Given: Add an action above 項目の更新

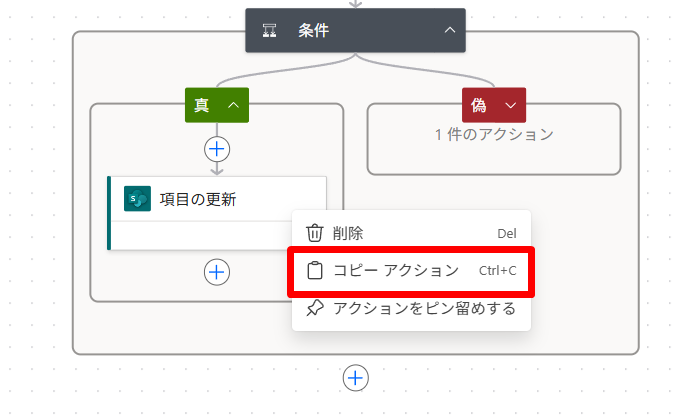Looking at the screenshot, I should click(217, 149).
